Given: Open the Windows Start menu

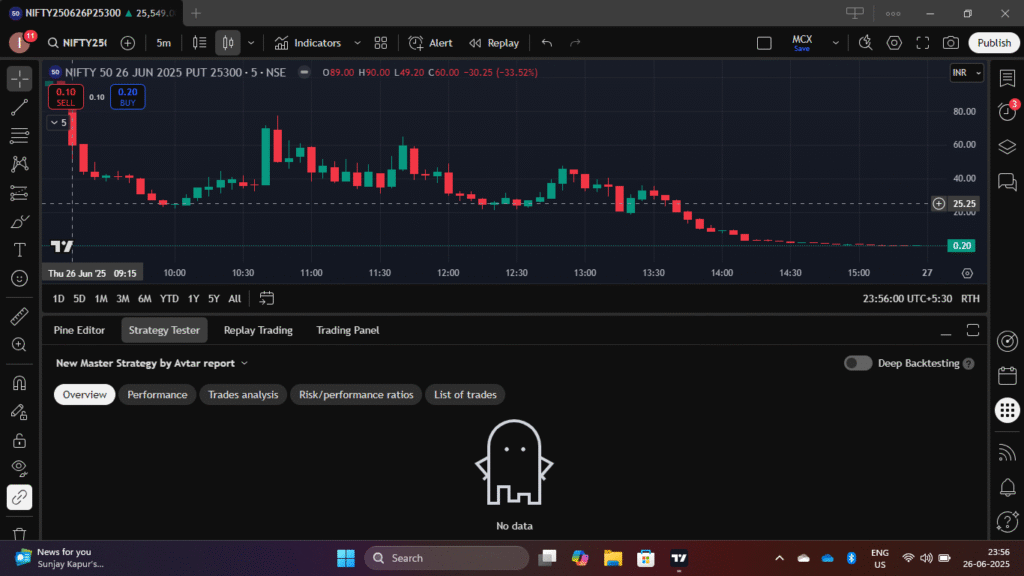Looking at the screenshot, I should pos(345,558).
